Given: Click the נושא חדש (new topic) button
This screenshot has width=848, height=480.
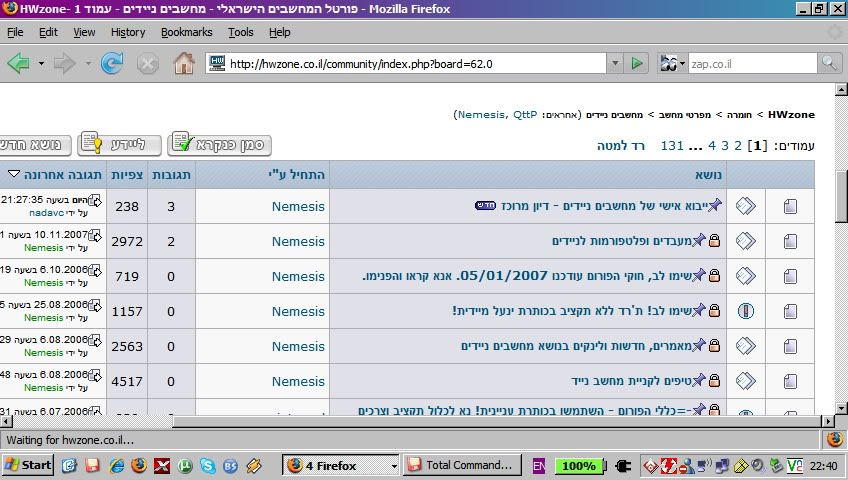Looking at the screenshot, I should point(35,144).
